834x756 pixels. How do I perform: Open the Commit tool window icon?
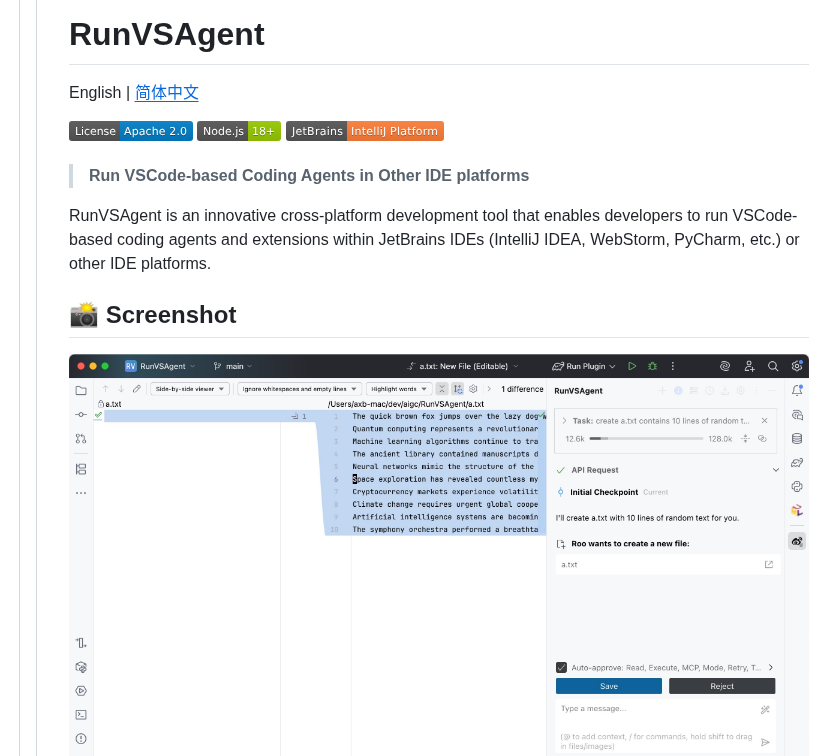(81, 414)
